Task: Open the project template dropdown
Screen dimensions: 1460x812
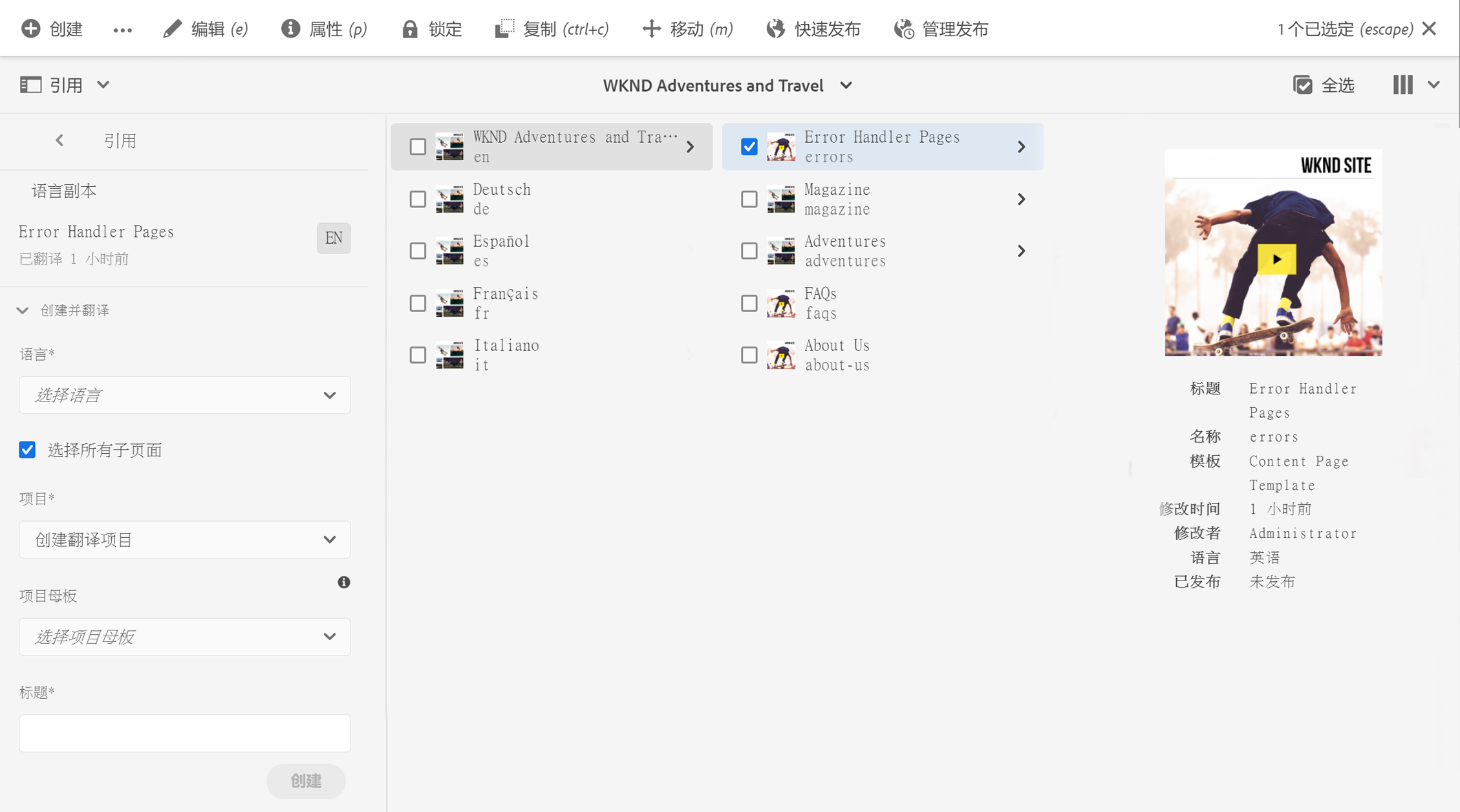Action: click(x=185, y=637)
